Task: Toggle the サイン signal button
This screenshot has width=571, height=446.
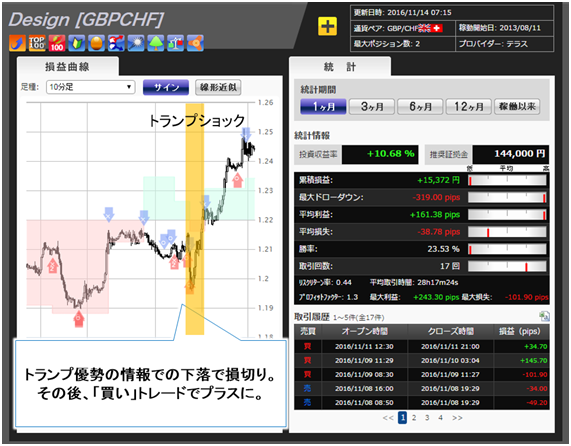Action: coord(166,87)
